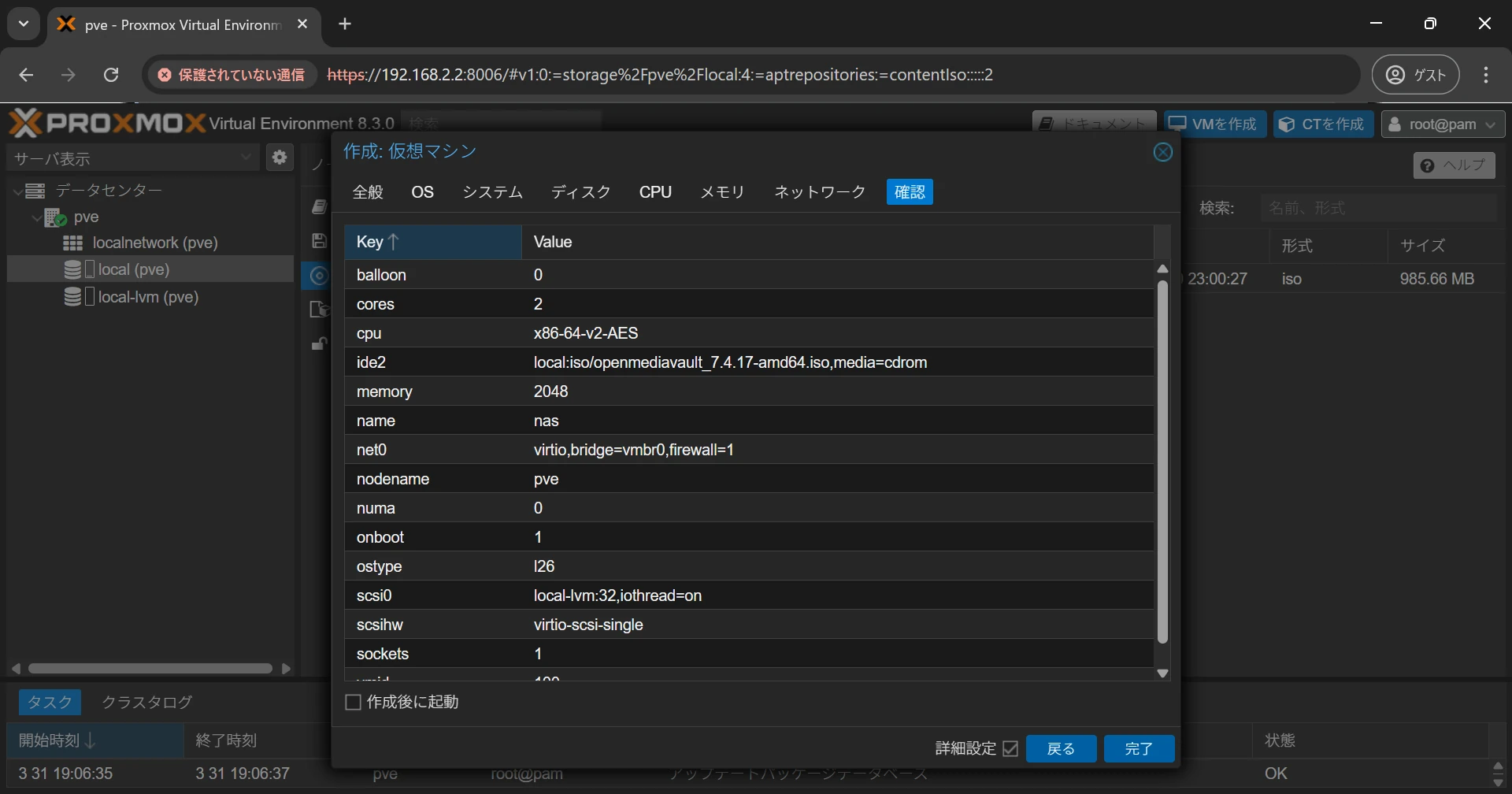Open the browser three-dot menu

click(x=1486, y=75)
